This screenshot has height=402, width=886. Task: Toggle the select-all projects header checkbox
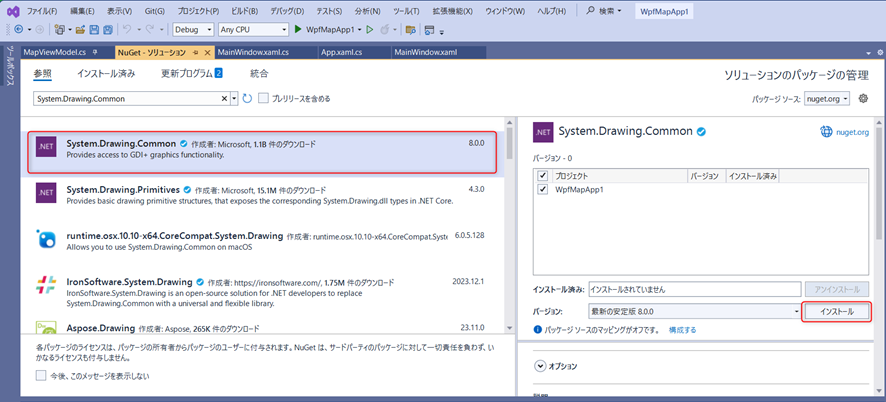pyautogui.click(x=543, y=176)
